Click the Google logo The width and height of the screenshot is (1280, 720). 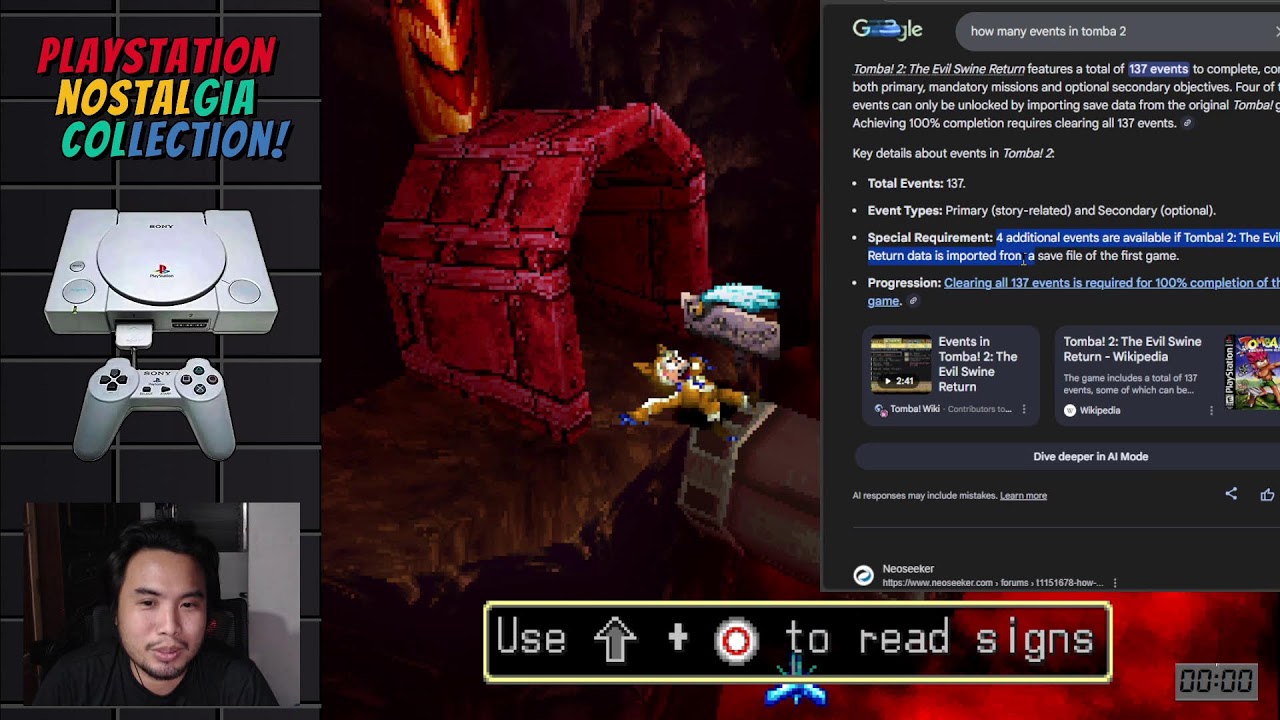887,30
